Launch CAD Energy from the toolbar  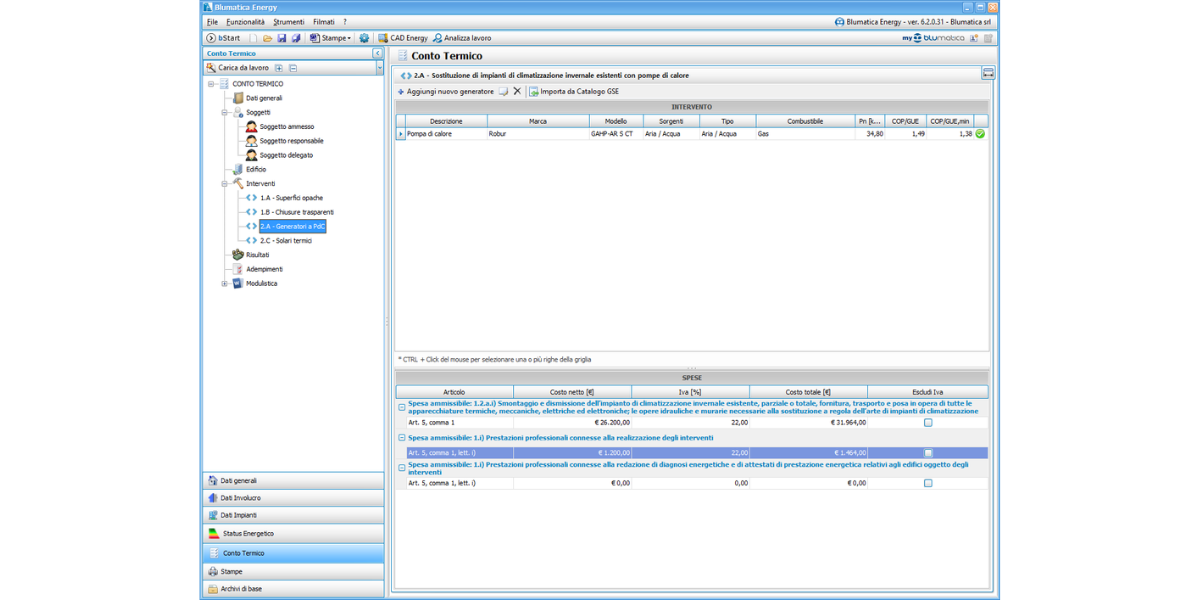(x=402, y=38)
